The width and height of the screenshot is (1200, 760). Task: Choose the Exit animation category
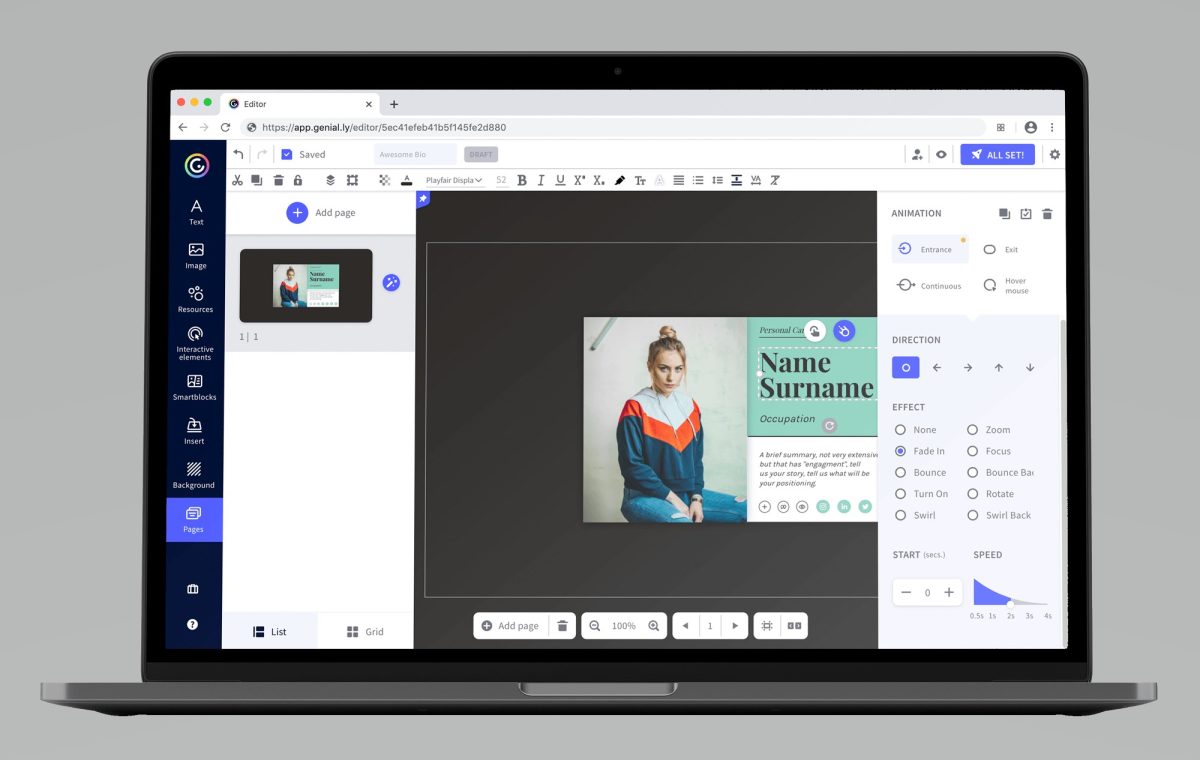(1000, 248)
